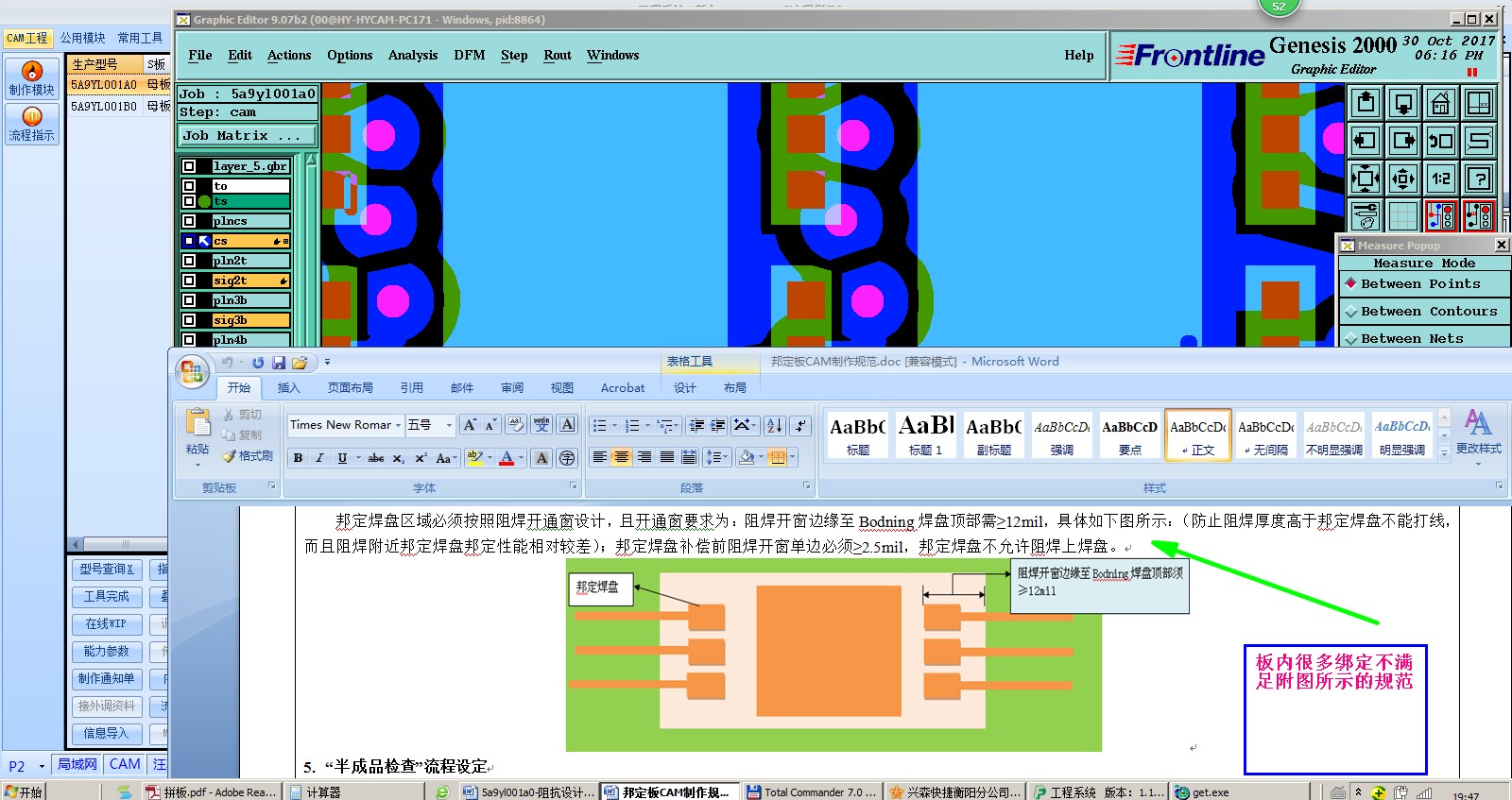
Task: Click the 工具完成 button
Action: click(107, 597)
